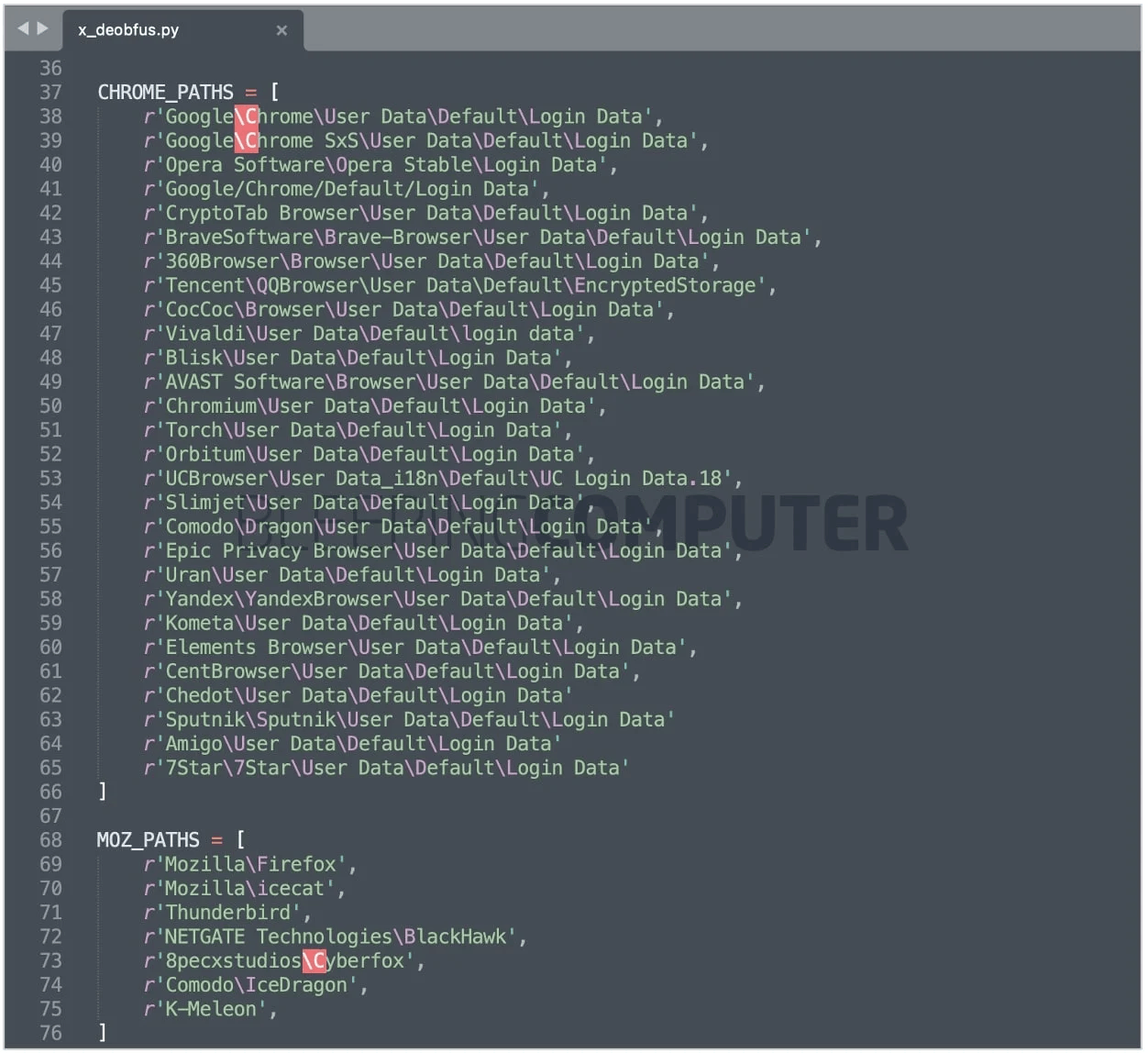
Task: Click the Blisk path string
Action: coord(353,358)
